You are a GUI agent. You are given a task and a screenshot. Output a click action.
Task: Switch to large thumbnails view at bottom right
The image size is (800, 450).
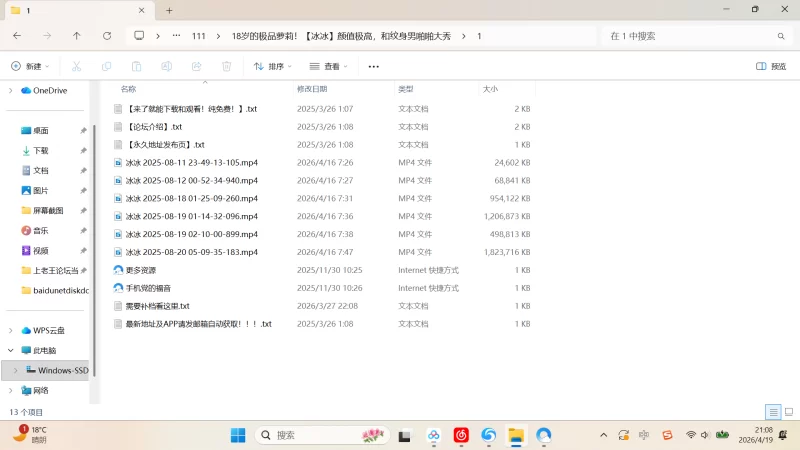pyautogui.click(x=789, y=412)
